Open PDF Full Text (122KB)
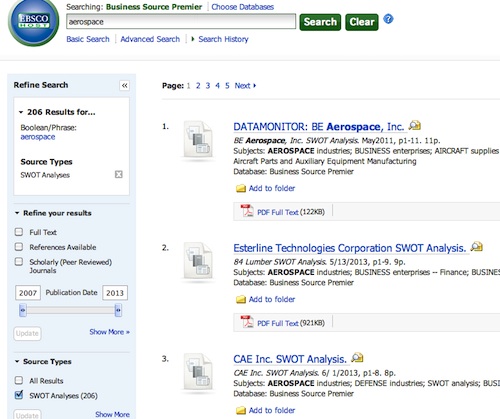The image size is (500, 419). 278,212
